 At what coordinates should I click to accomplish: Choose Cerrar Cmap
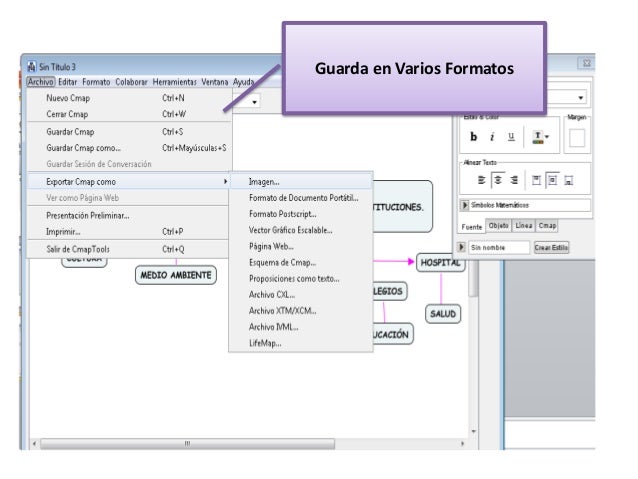click(129, 114)
